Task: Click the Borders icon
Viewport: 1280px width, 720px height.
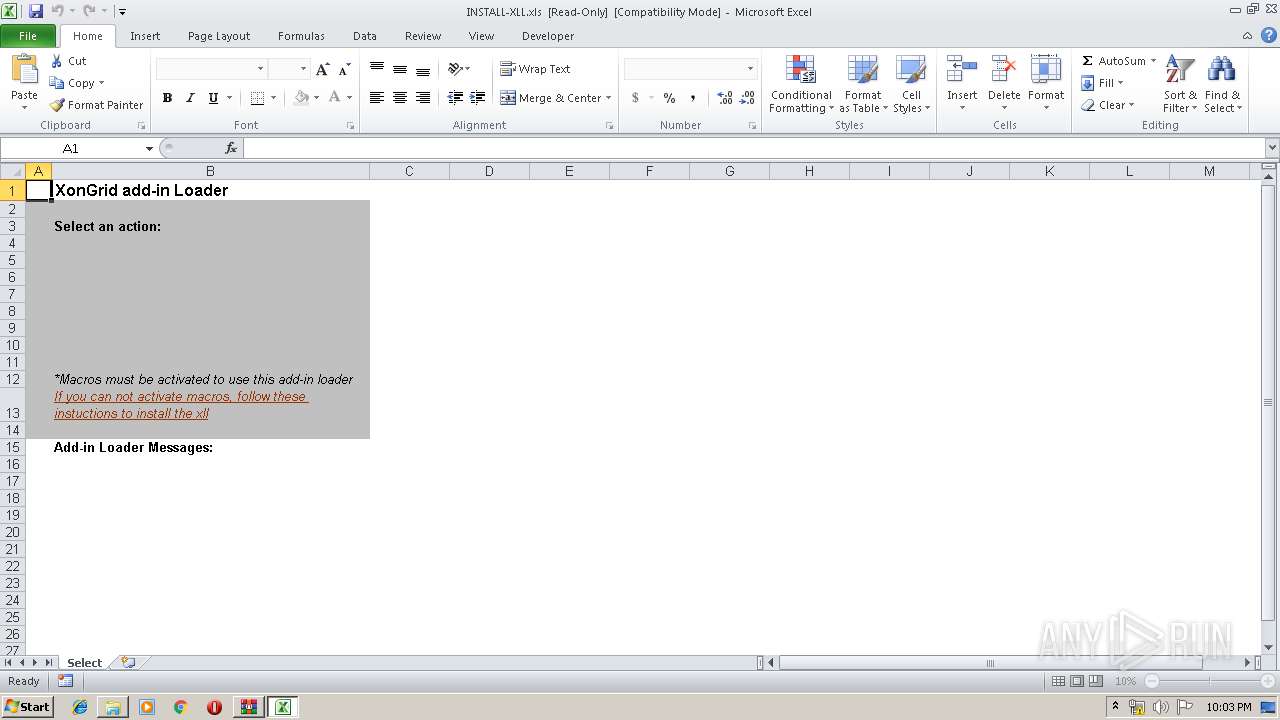Action: tap(257, 98)
